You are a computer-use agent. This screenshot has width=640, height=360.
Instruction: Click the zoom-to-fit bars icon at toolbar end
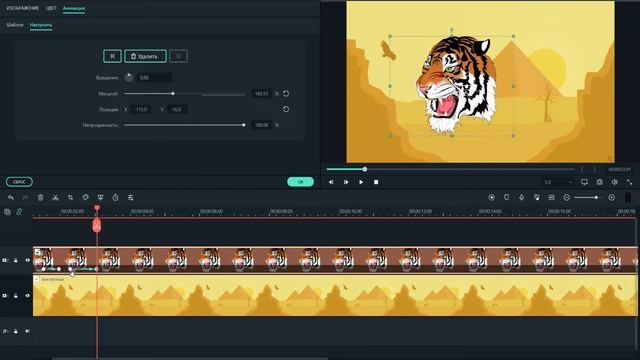tap(628, 198)
